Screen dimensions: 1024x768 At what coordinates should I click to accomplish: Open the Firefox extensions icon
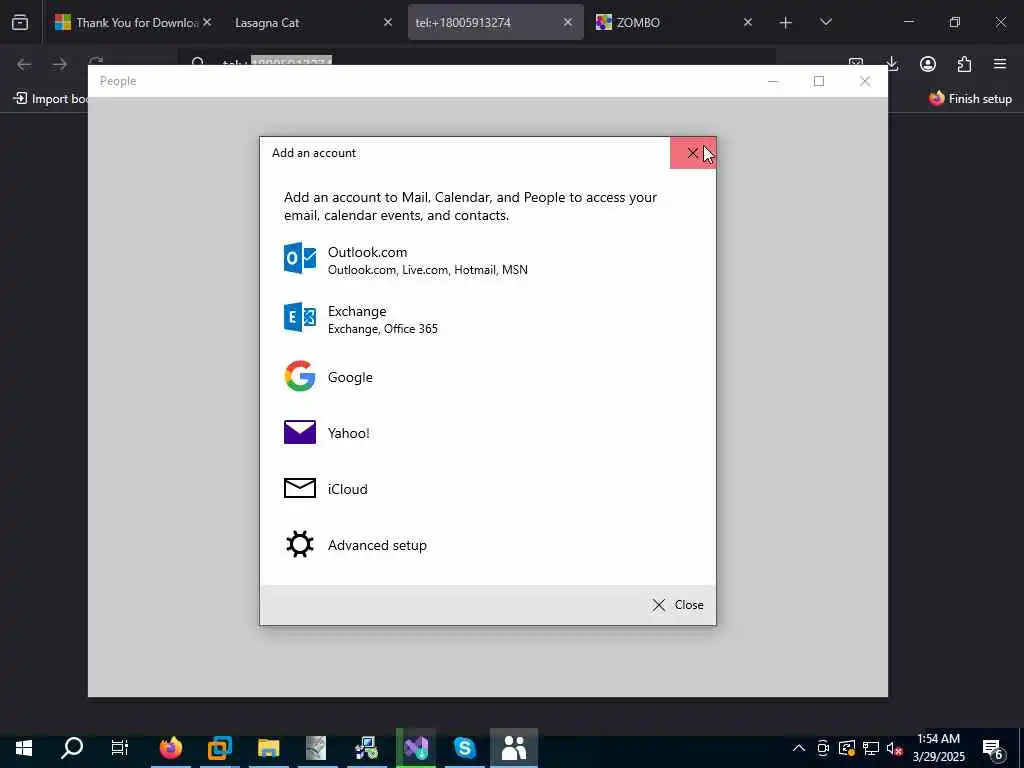[x=964, y=64]
